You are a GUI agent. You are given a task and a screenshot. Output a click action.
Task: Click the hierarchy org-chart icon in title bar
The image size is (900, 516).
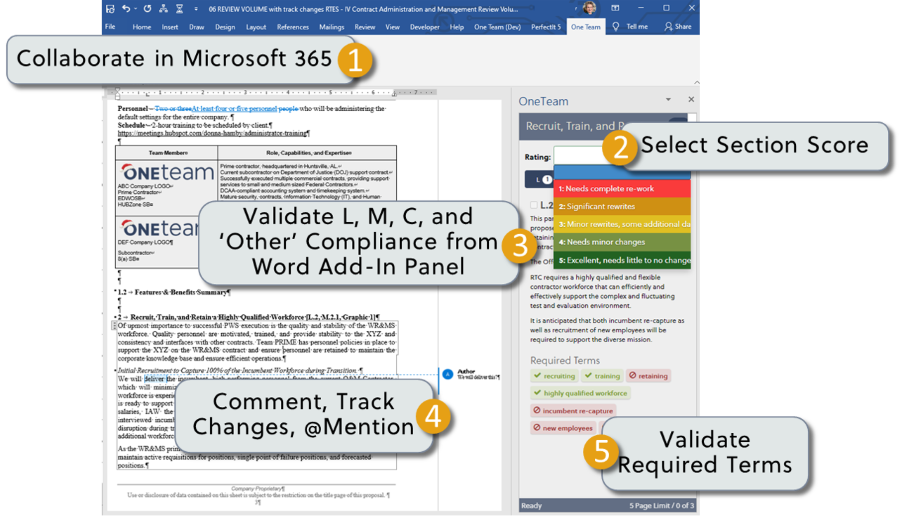(x=164, y=9)
